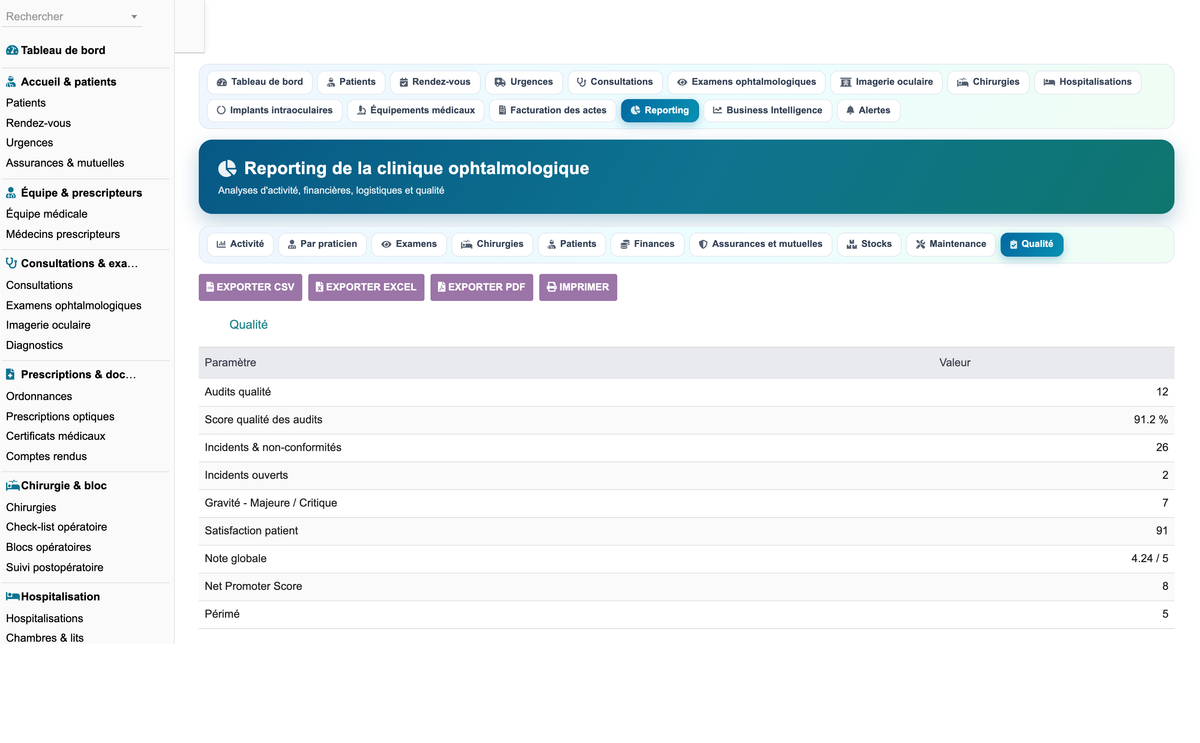Viewport: 1200px width, 743px height.
Task: Open the Chirurgies report sub-tab
Action: pyautogui.click(x=492, y=244)
